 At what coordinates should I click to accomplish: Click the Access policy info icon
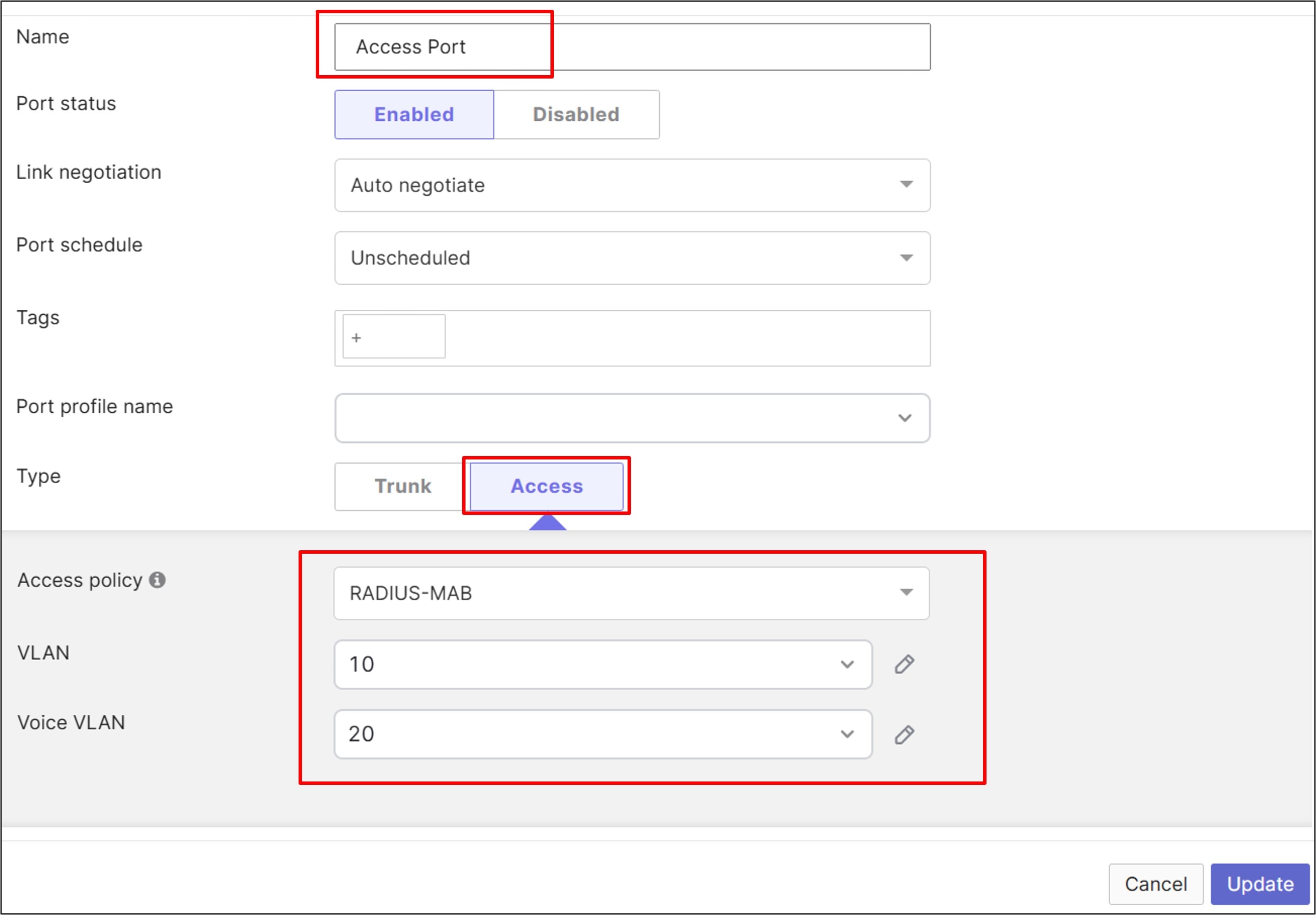(158, 580)
